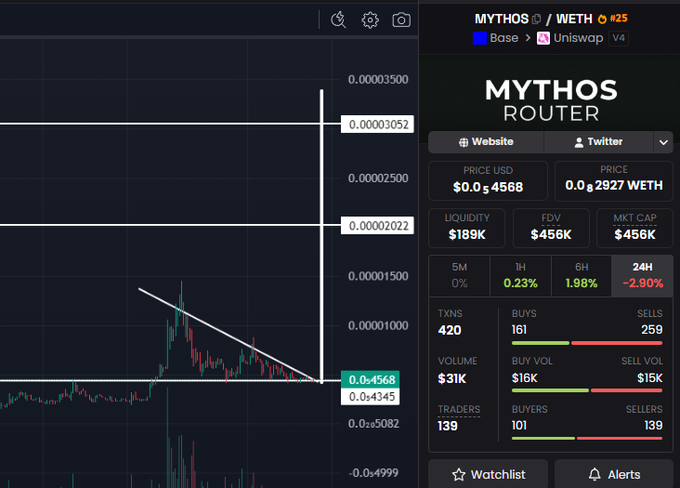Viewport: 680px width, 488px height.
Task: Open the Twitter link button
Action: (x=598, y=142)
